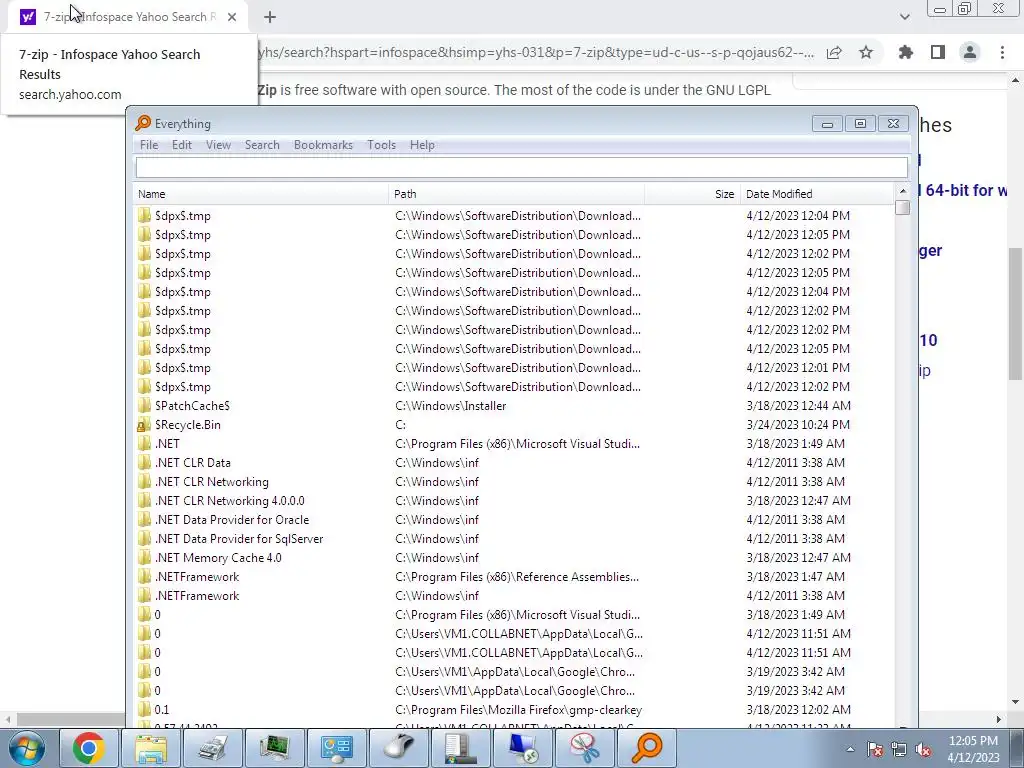Open the File menu in Everything
The image size is (1024, 768).
coord(149,145)
